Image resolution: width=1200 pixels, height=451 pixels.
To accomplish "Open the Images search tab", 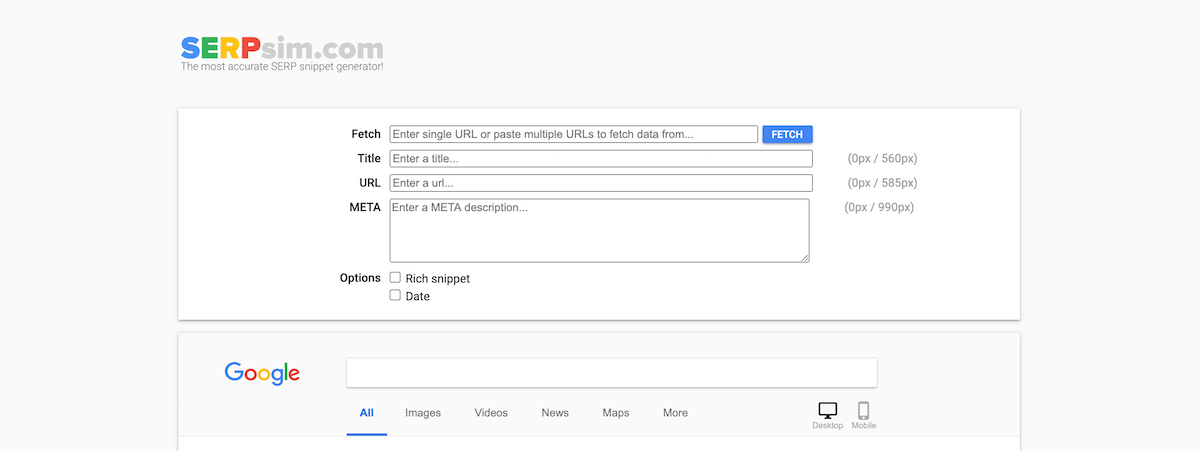I will pyautogui.click(x=423, y=413).
